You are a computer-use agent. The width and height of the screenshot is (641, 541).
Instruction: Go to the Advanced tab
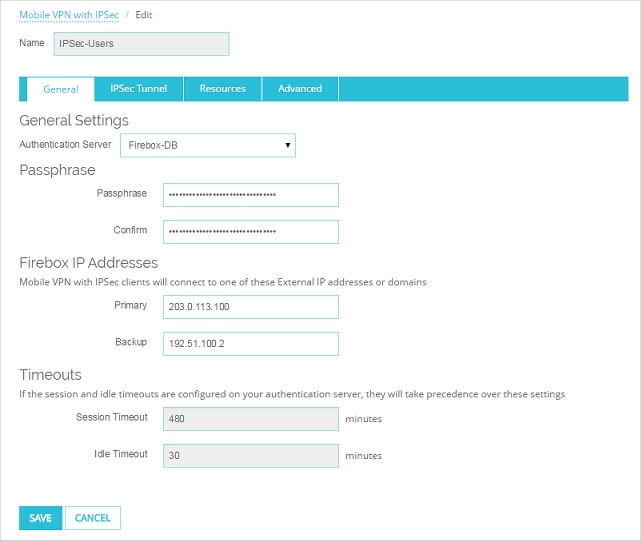coord(300,89)
